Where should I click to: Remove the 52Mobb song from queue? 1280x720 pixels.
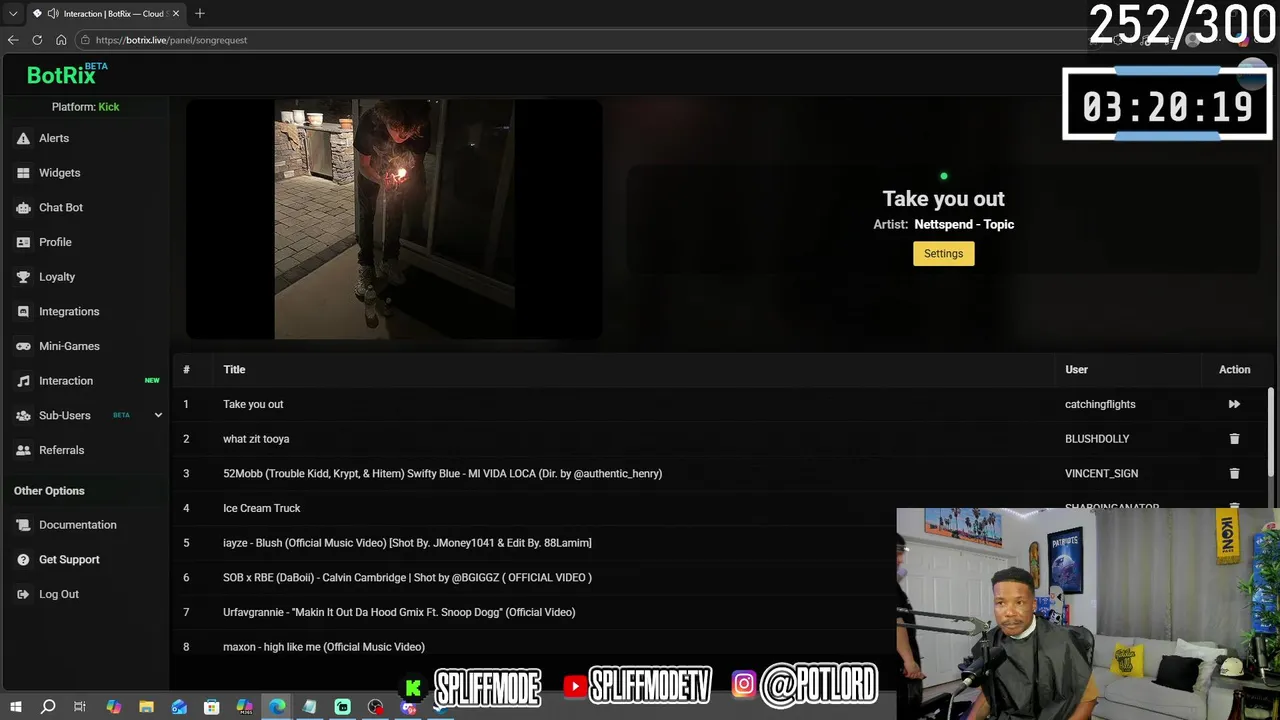coord(1234,473)
